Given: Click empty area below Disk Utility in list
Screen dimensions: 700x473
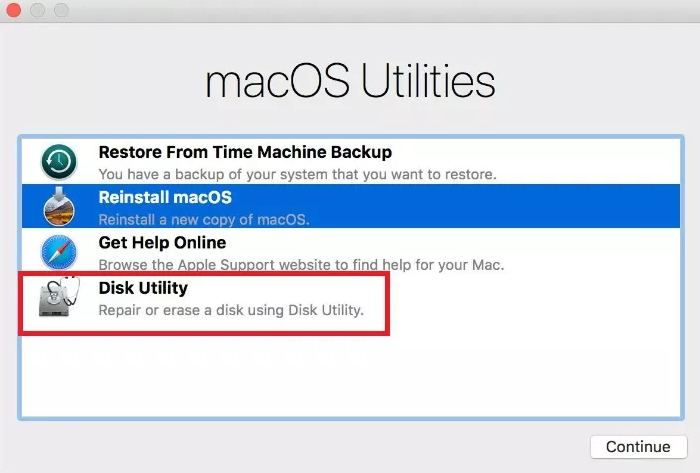Looking at the screenshot, I should 351,375.
